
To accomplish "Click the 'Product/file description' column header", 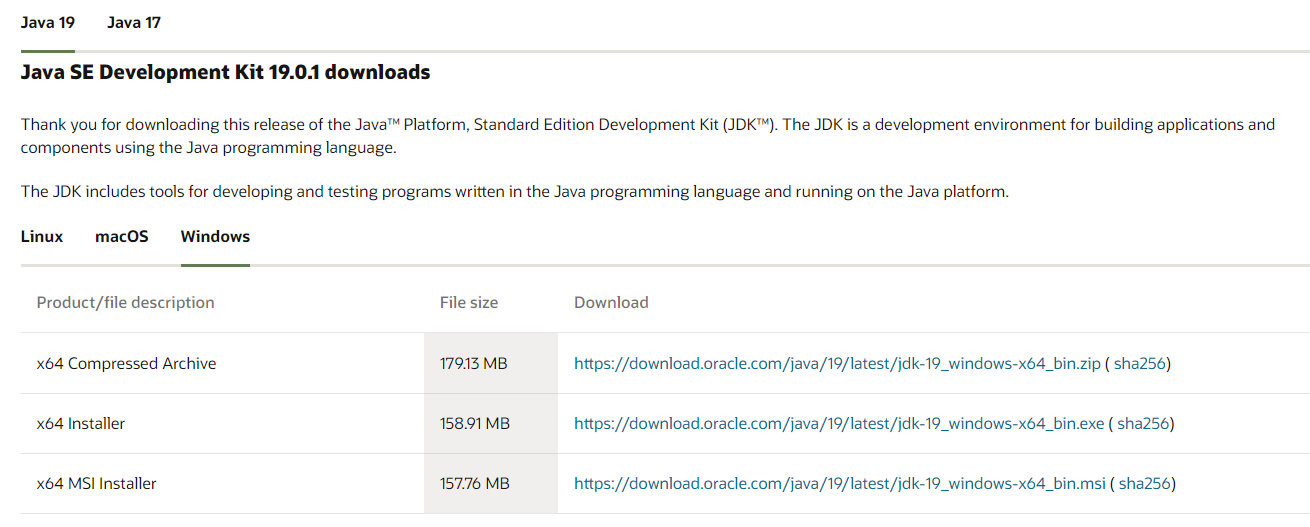I will (x=126, y=302).
